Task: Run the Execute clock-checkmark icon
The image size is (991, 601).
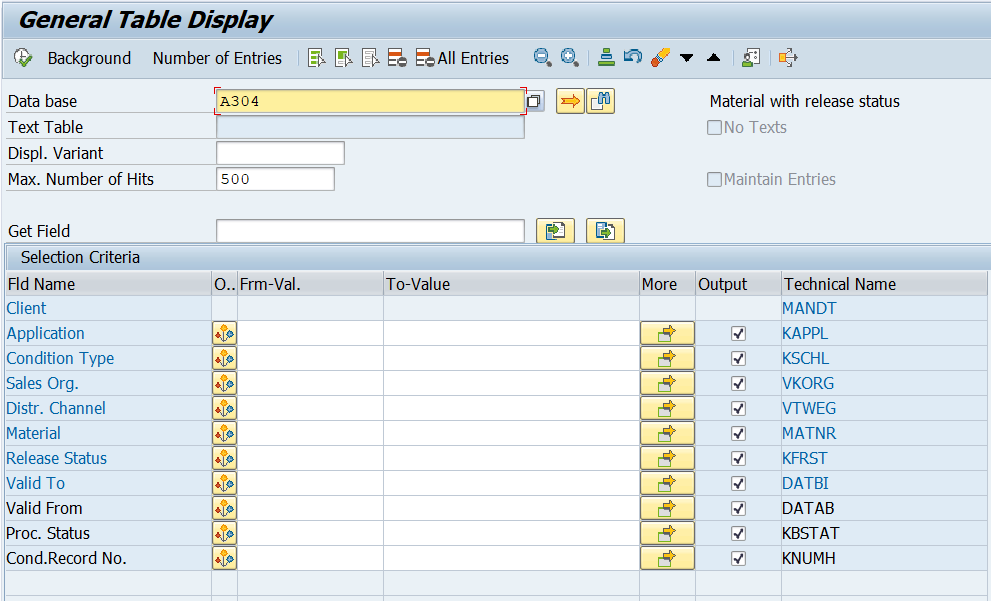Action: 23,58
